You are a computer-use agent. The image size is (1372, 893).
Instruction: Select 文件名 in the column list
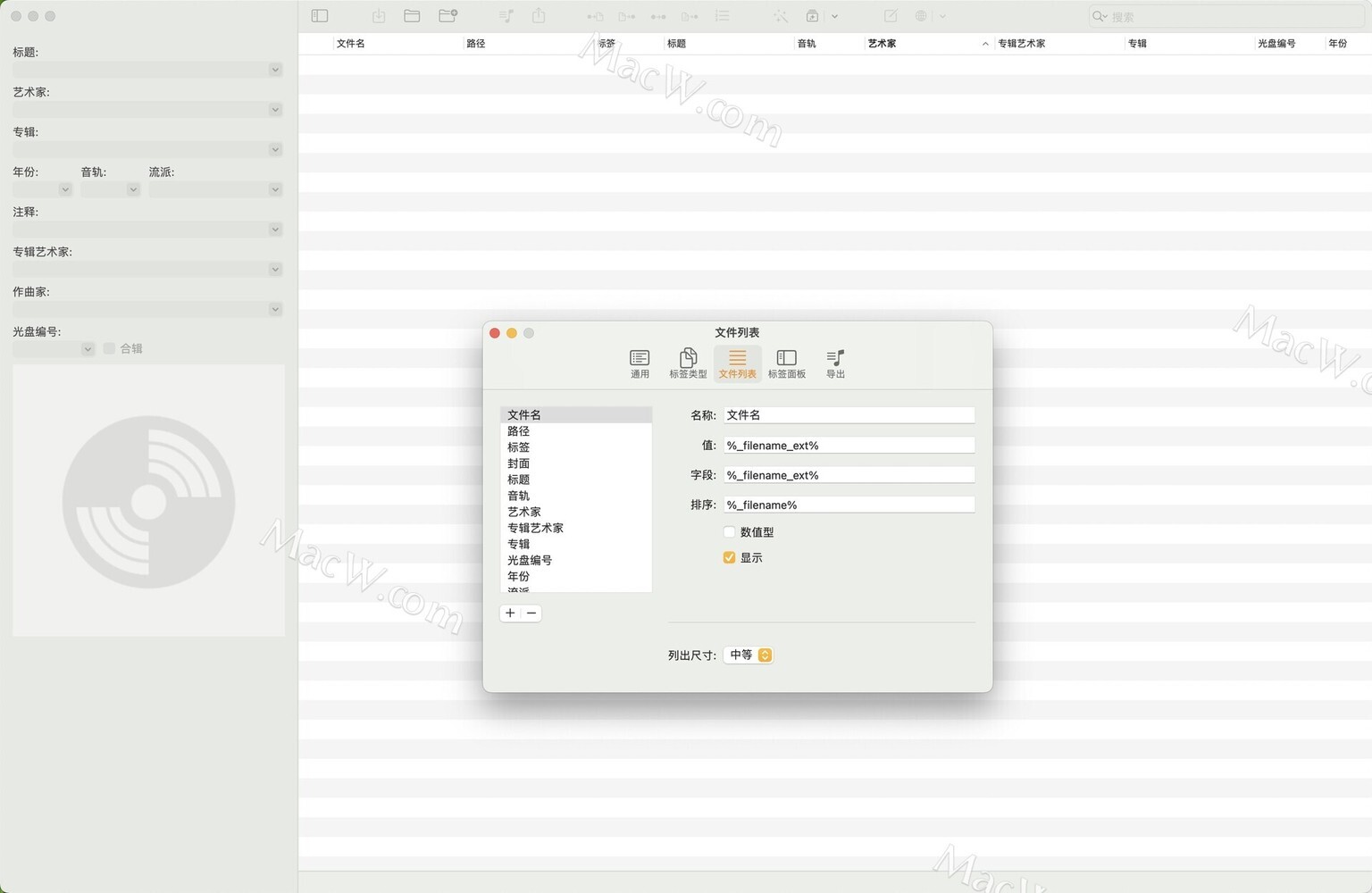coord(576,415)
